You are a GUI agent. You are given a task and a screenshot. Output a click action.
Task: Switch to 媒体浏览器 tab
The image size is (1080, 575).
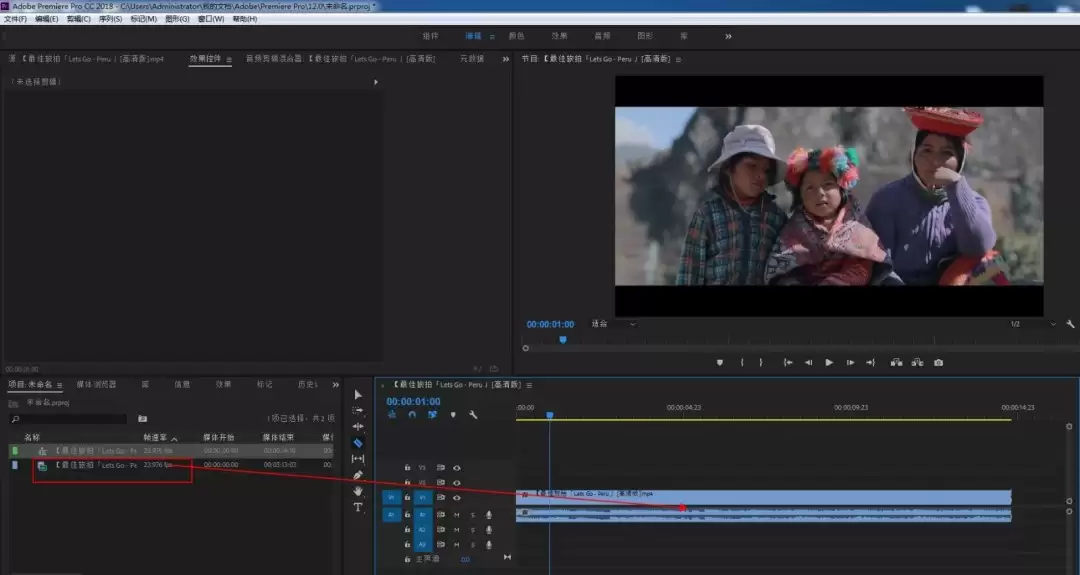pyautogui.click(x=96, y=384)
